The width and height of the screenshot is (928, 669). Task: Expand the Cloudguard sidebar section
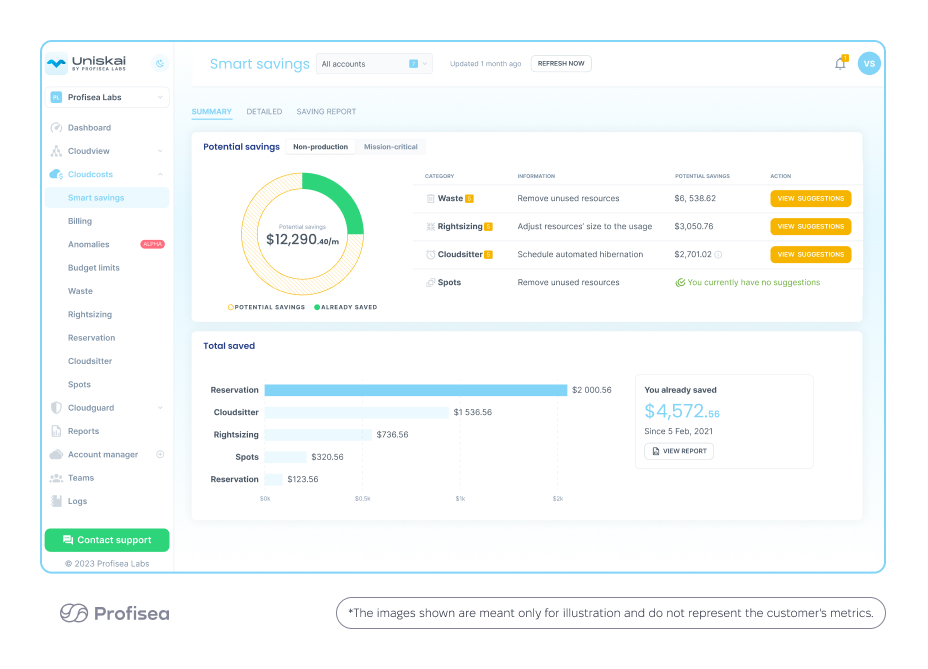tap(160, 408)
